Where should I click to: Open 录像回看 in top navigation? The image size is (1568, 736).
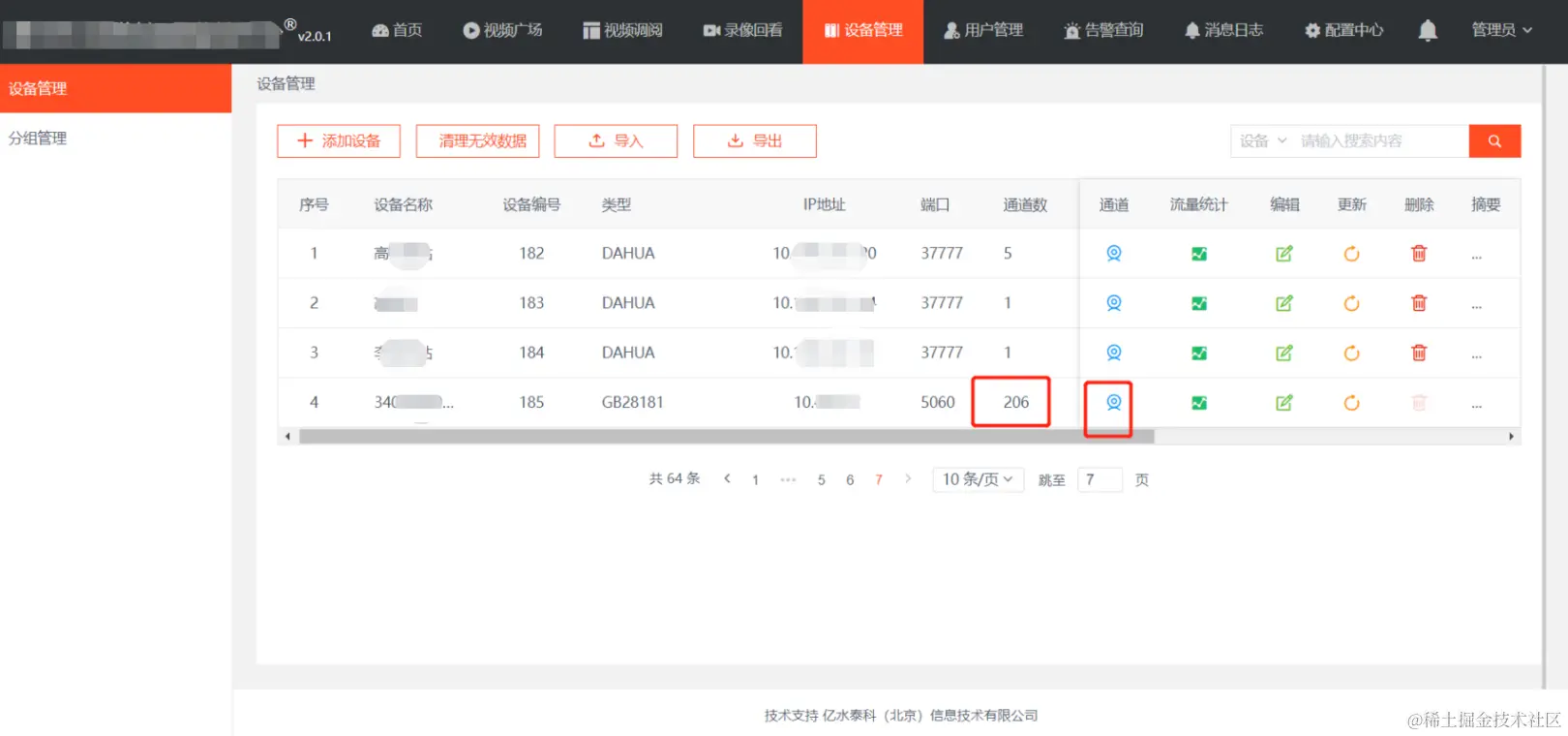point(742,30)
